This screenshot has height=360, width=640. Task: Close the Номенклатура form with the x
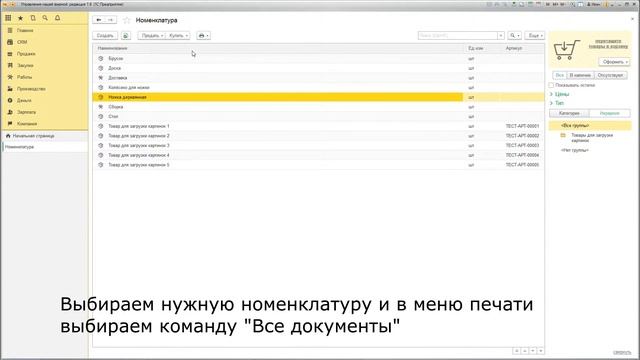tap(633, 19)
